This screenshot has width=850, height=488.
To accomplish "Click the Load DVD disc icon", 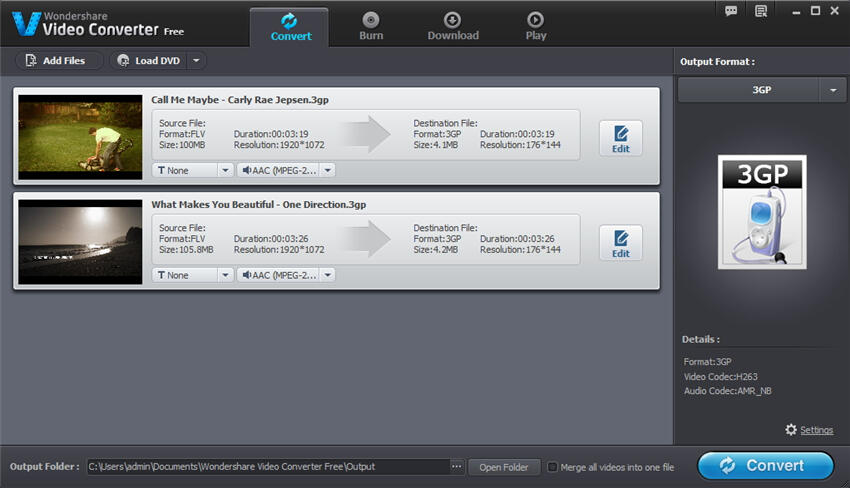I will pos(124,60).
